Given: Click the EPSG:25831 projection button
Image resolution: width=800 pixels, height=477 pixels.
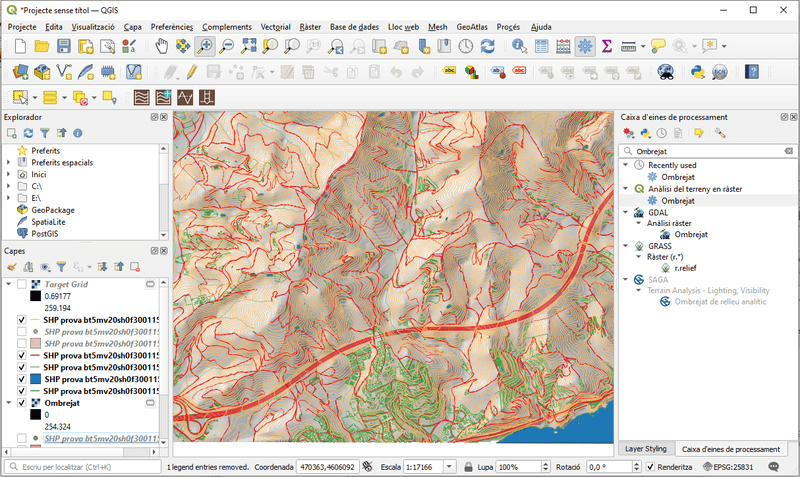Looking at the screenshot, I should [728, 467].
